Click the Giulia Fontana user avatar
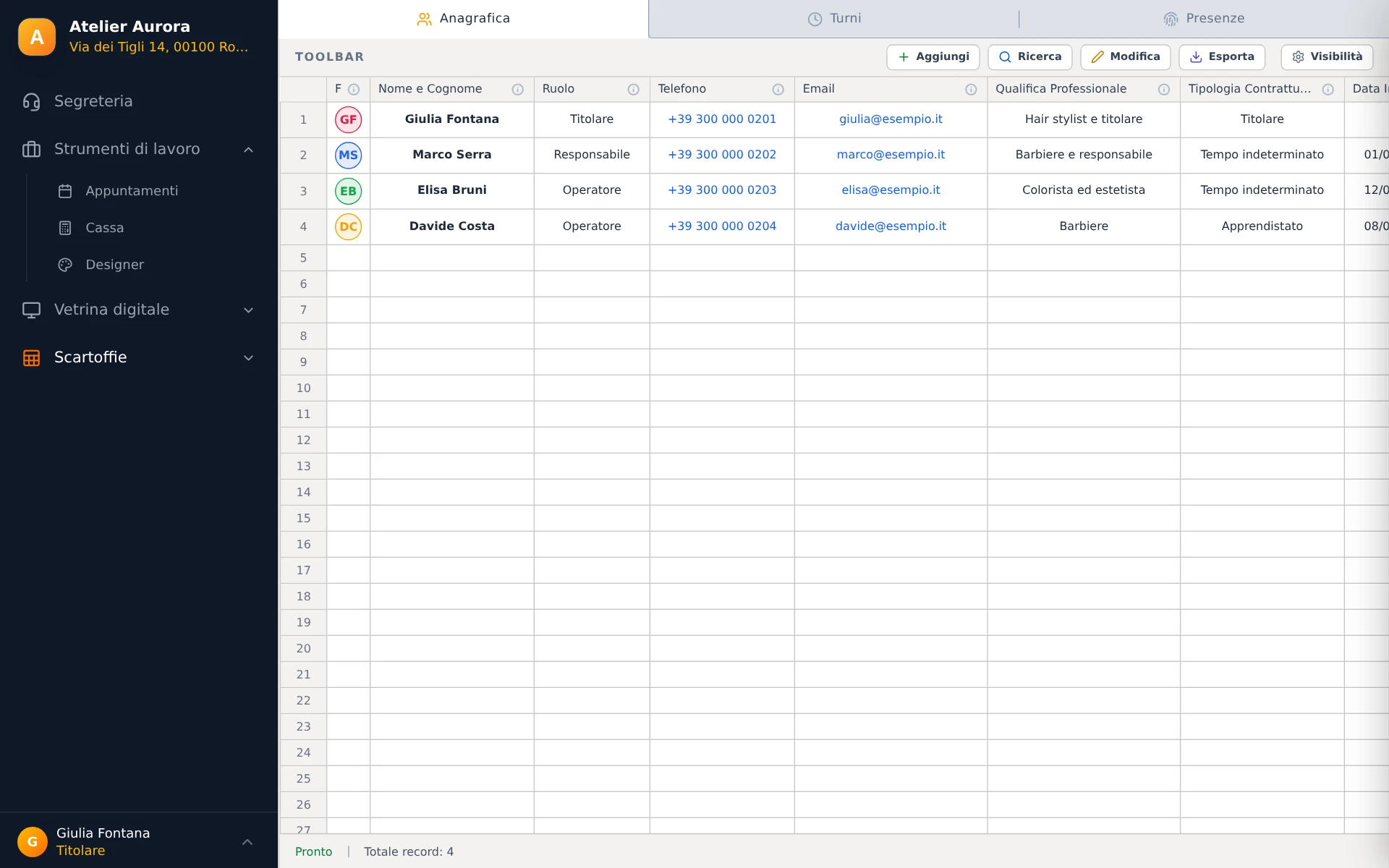 pyautogui.click(x=33, y=842)
